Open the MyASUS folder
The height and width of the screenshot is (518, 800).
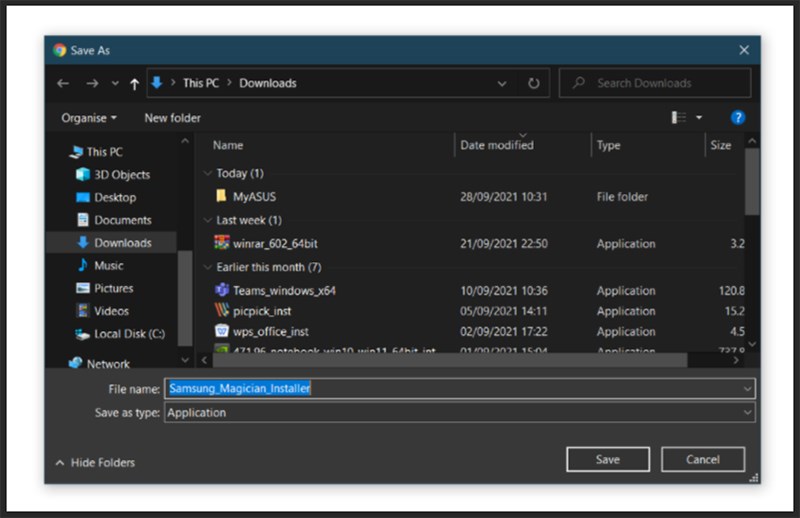coord(254,197)
